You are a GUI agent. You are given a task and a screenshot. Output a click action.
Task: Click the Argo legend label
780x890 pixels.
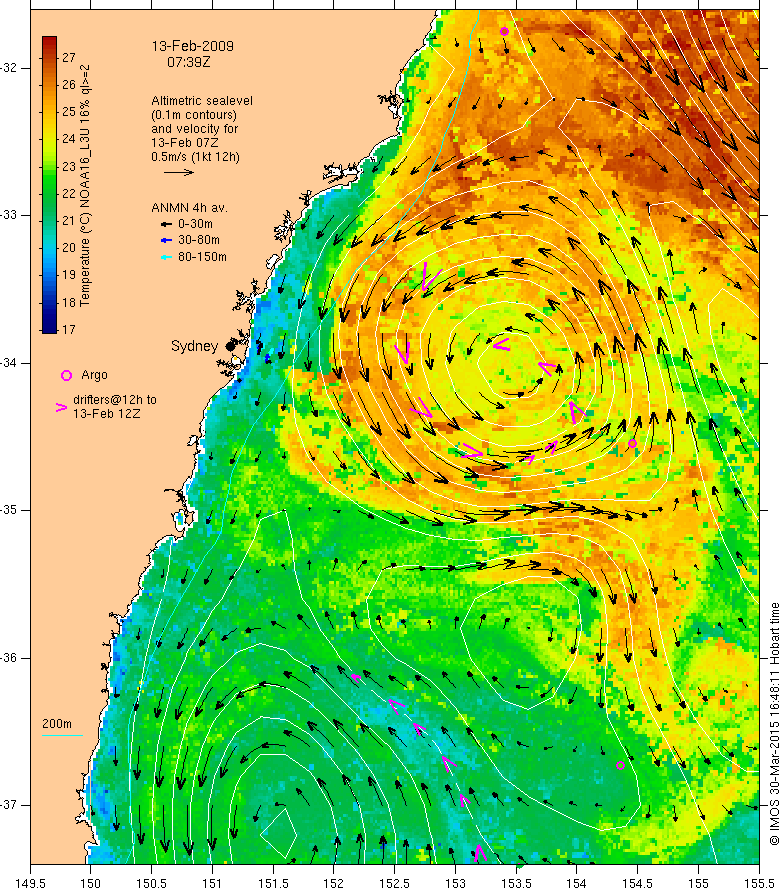pyautogui.click(x=94, y=375)
